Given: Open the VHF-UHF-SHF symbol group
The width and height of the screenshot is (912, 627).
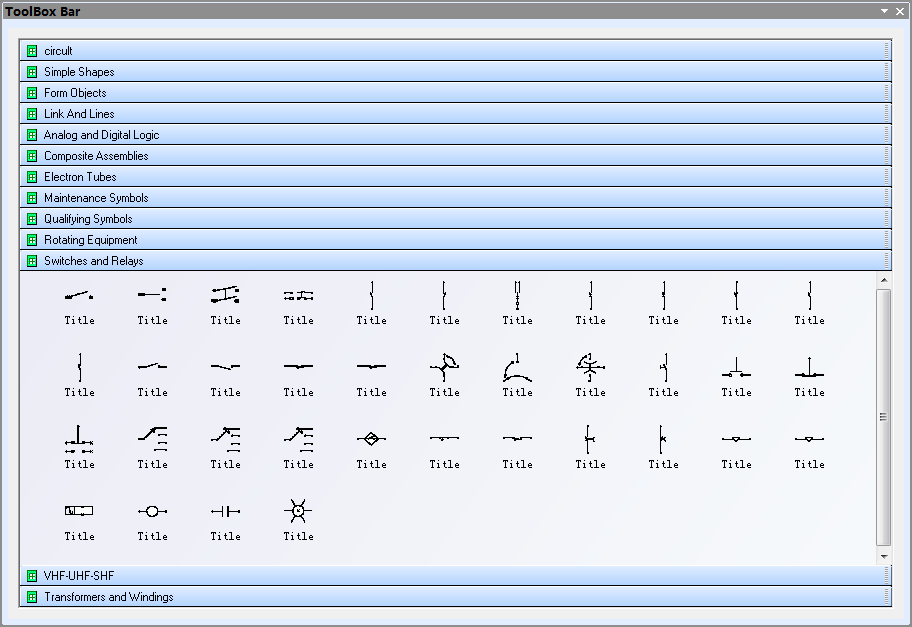Looking at the screenshot, I should (x=79, y=576).
